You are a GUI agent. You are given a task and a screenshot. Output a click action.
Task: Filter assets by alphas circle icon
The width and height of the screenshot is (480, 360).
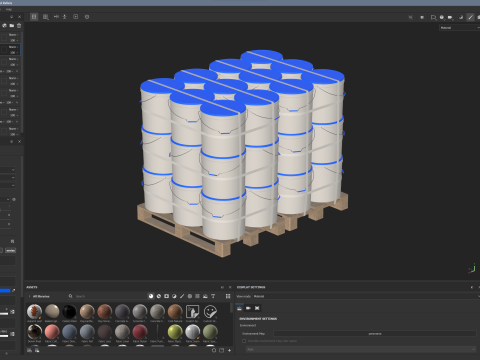190,296
